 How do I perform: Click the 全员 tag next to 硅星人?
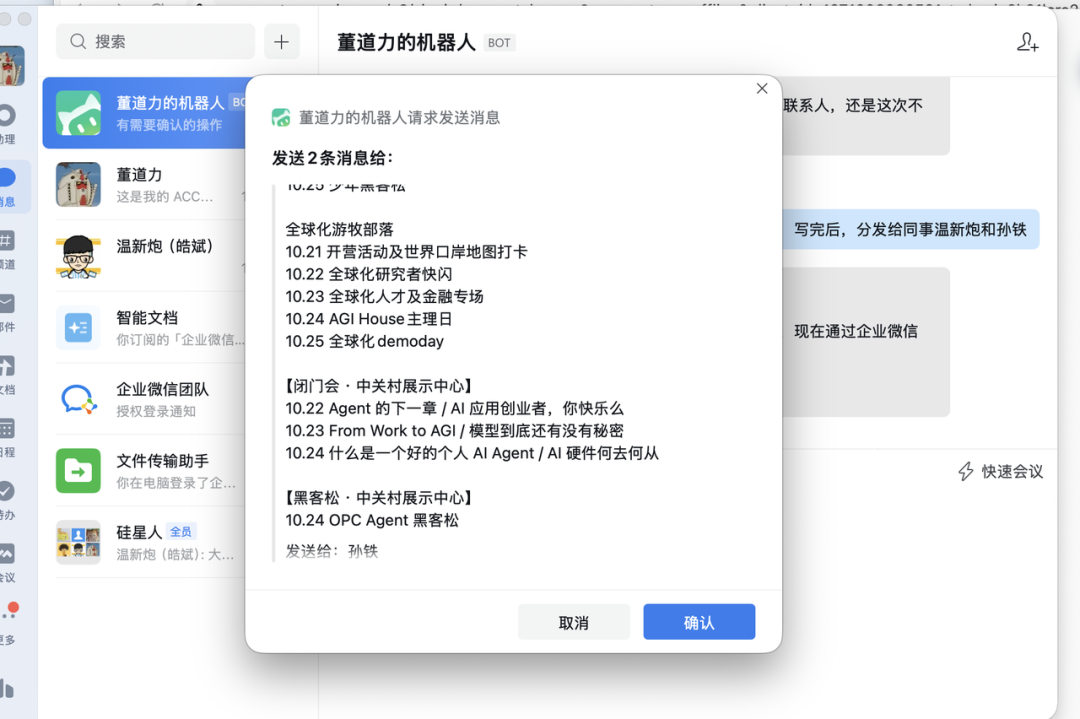pyautogui.click(x=181, y=532)
